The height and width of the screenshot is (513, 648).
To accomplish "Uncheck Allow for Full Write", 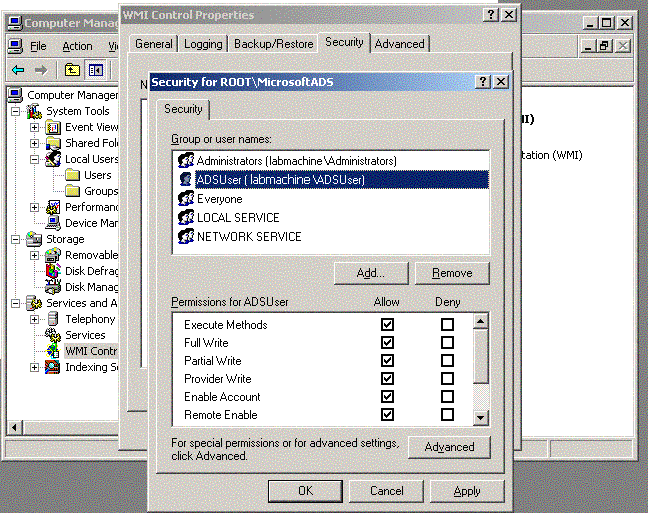I will 387,343.
